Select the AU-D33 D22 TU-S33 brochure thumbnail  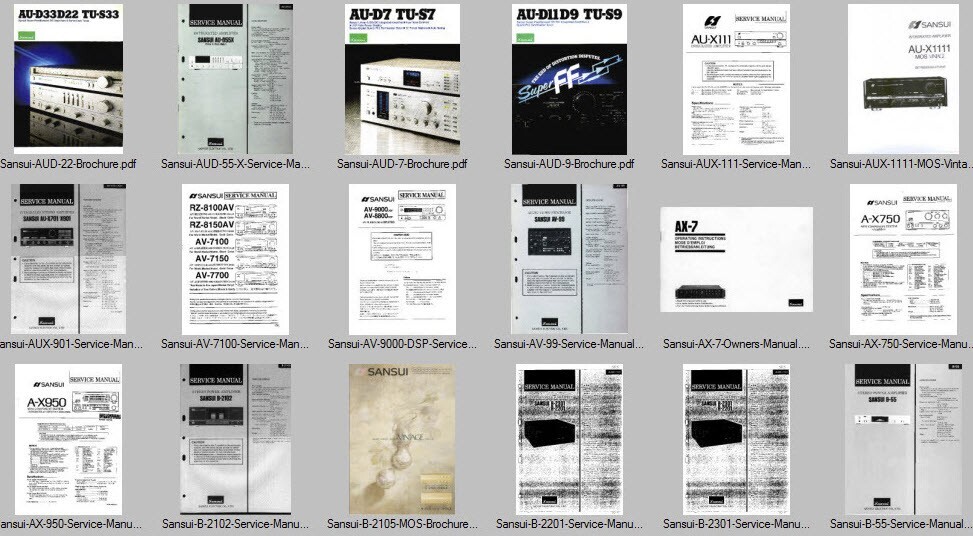[68, 79]
